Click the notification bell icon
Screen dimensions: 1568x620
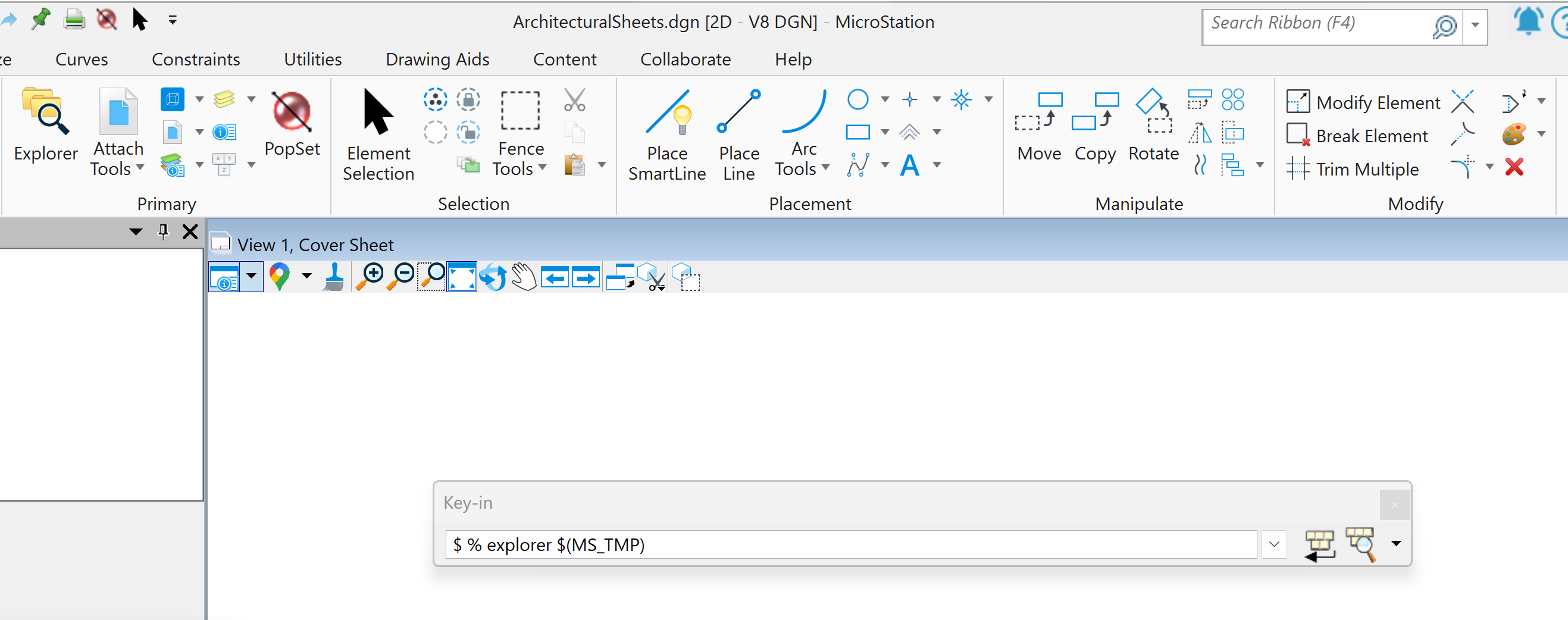[x=1529, y=21]
